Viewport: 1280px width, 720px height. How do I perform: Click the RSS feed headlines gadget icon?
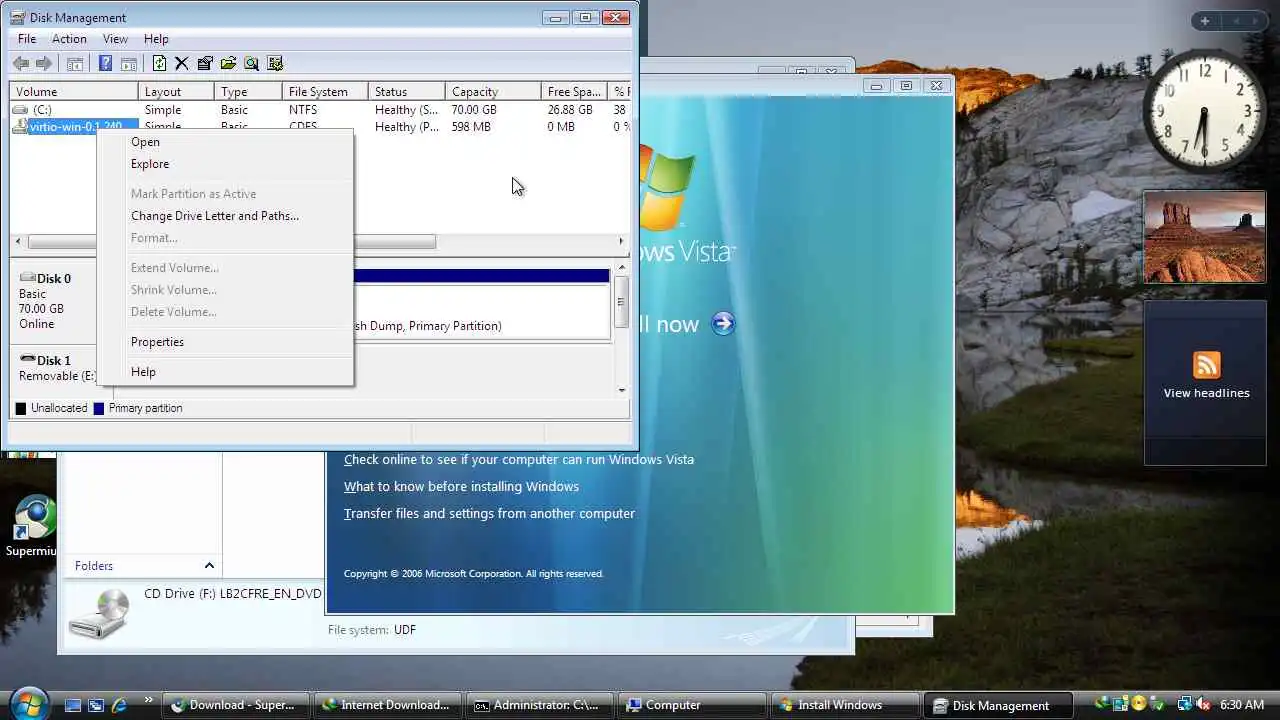(1206, 364)
